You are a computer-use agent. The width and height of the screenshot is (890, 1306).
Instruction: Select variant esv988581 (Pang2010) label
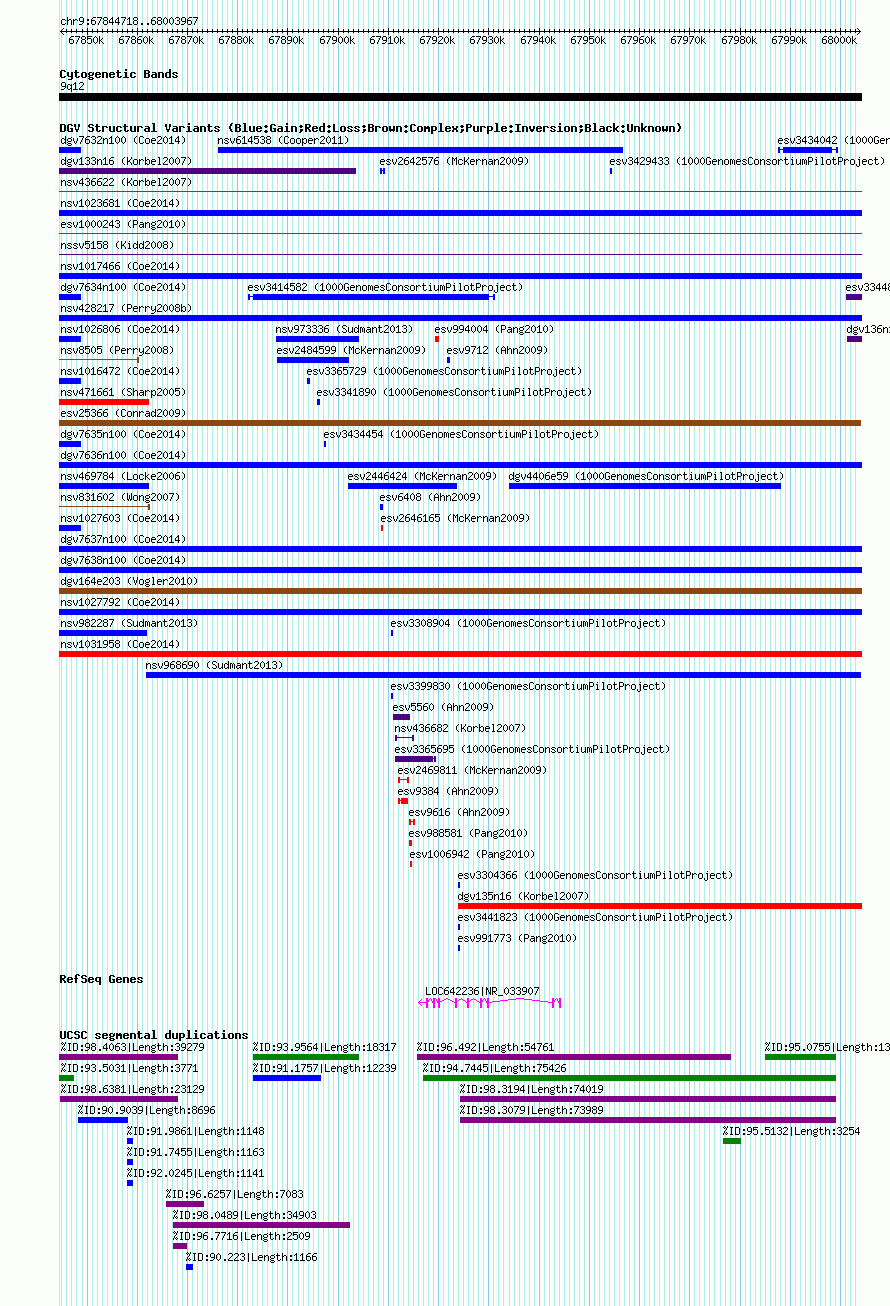pos(468,833)
